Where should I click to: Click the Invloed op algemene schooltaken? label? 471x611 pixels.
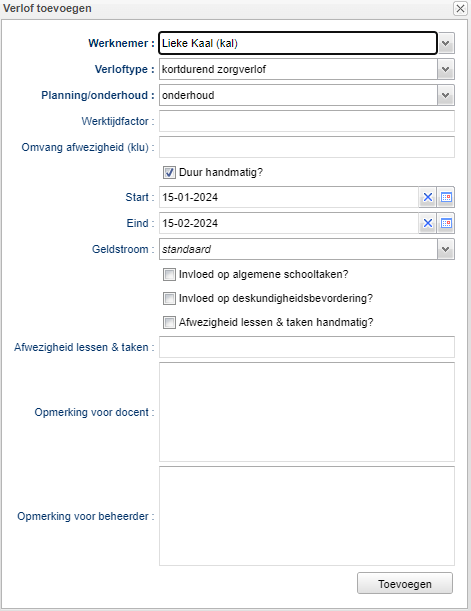point(263,274)
